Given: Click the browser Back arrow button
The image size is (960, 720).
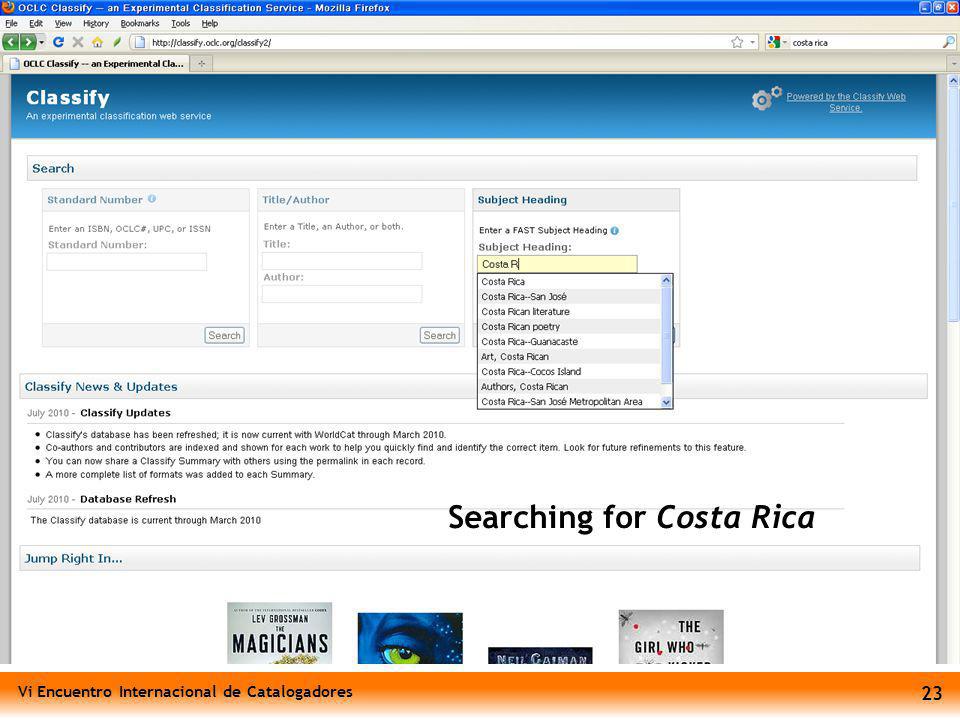Looking at the screenshot, I should tap(11, 42).
